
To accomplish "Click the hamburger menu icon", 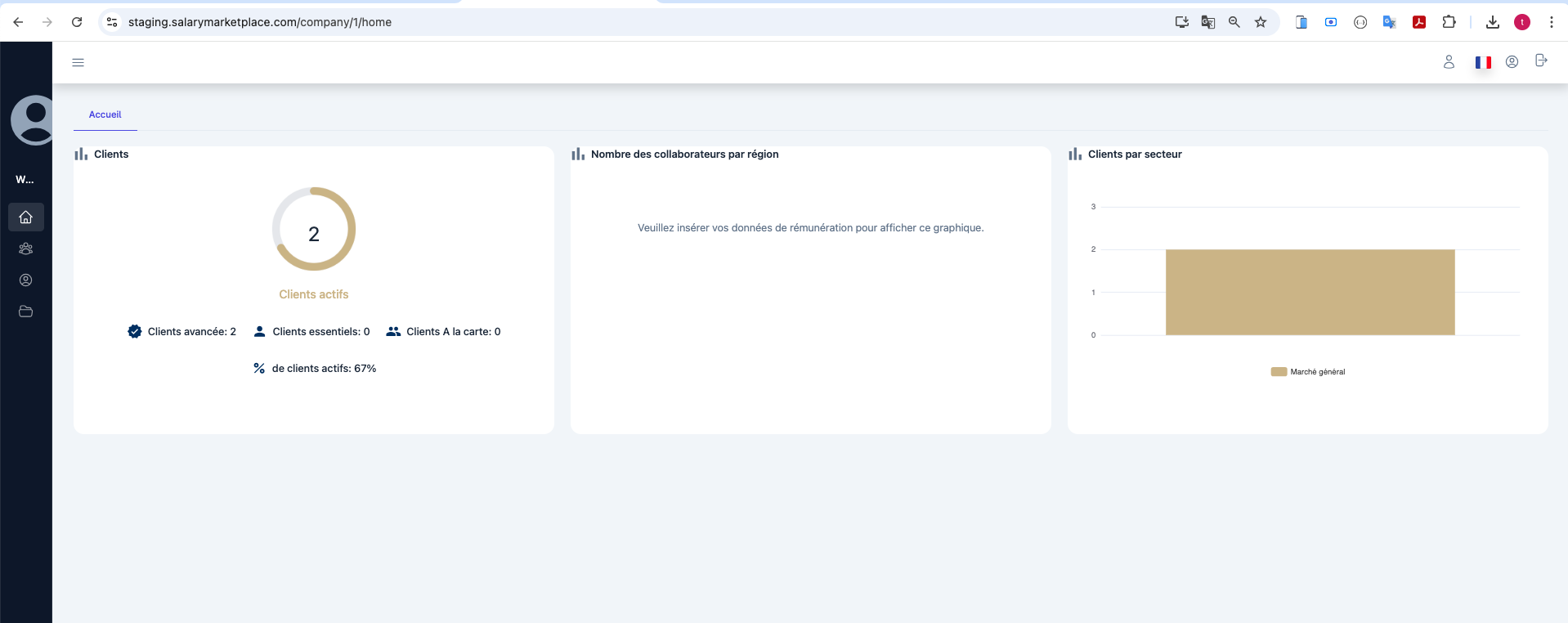I will coord(78,62).
